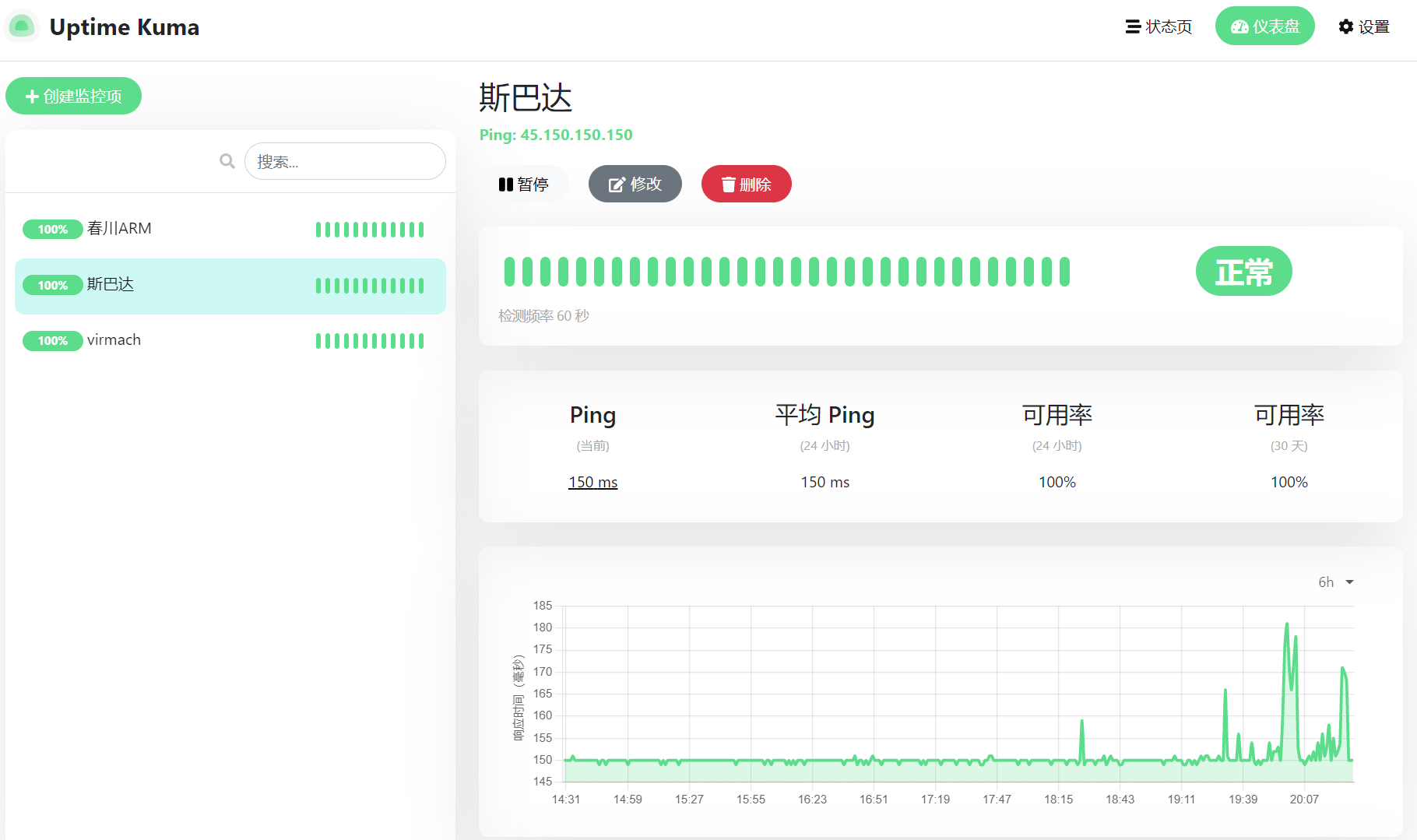
Task: Click the 斯巴达 page heading
Action: (526, 98)
